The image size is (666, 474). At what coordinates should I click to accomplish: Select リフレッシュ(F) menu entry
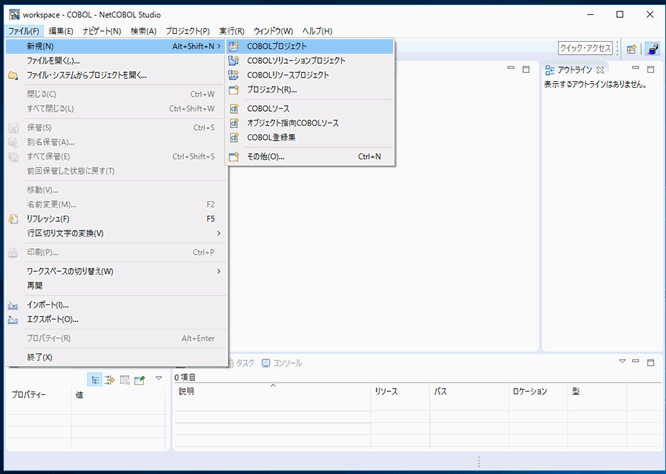[116, 219]
